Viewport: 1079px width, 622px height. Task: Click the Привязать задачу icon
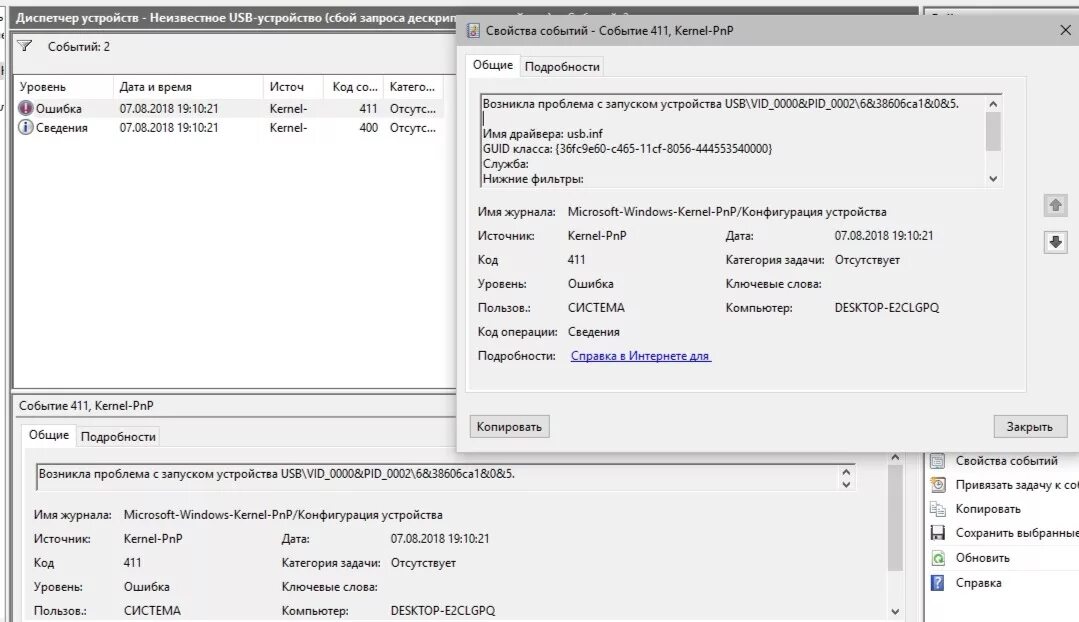937,485
